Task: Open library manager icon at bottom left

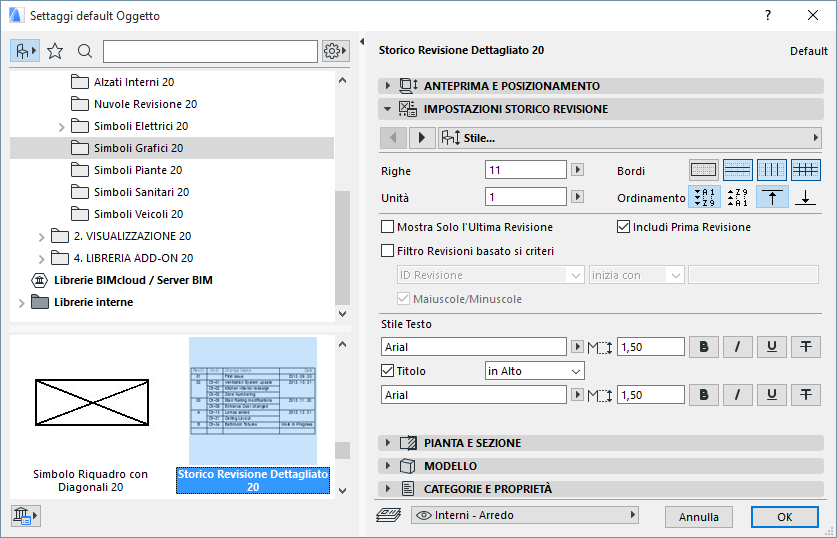Action: pos(25,516)
